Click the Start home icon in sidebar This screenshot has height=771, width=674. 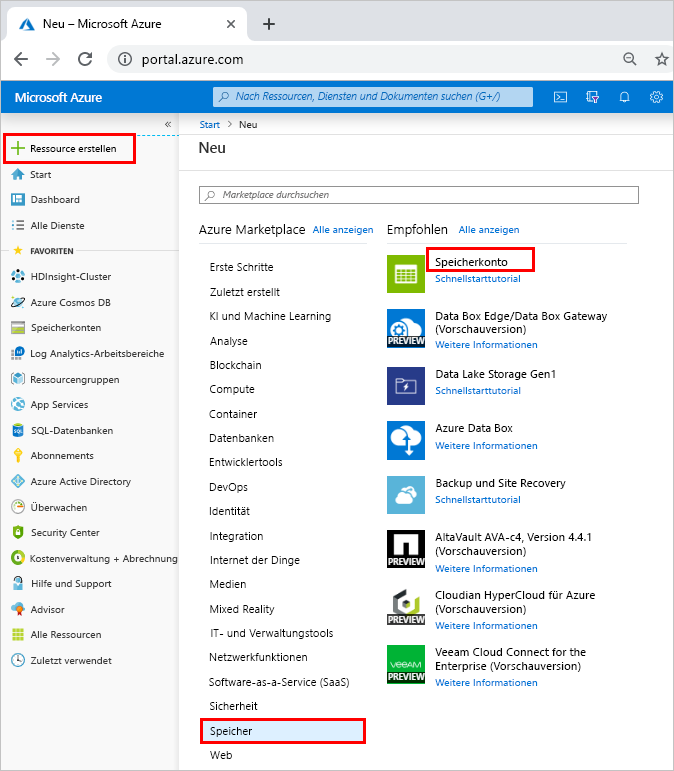18,174
